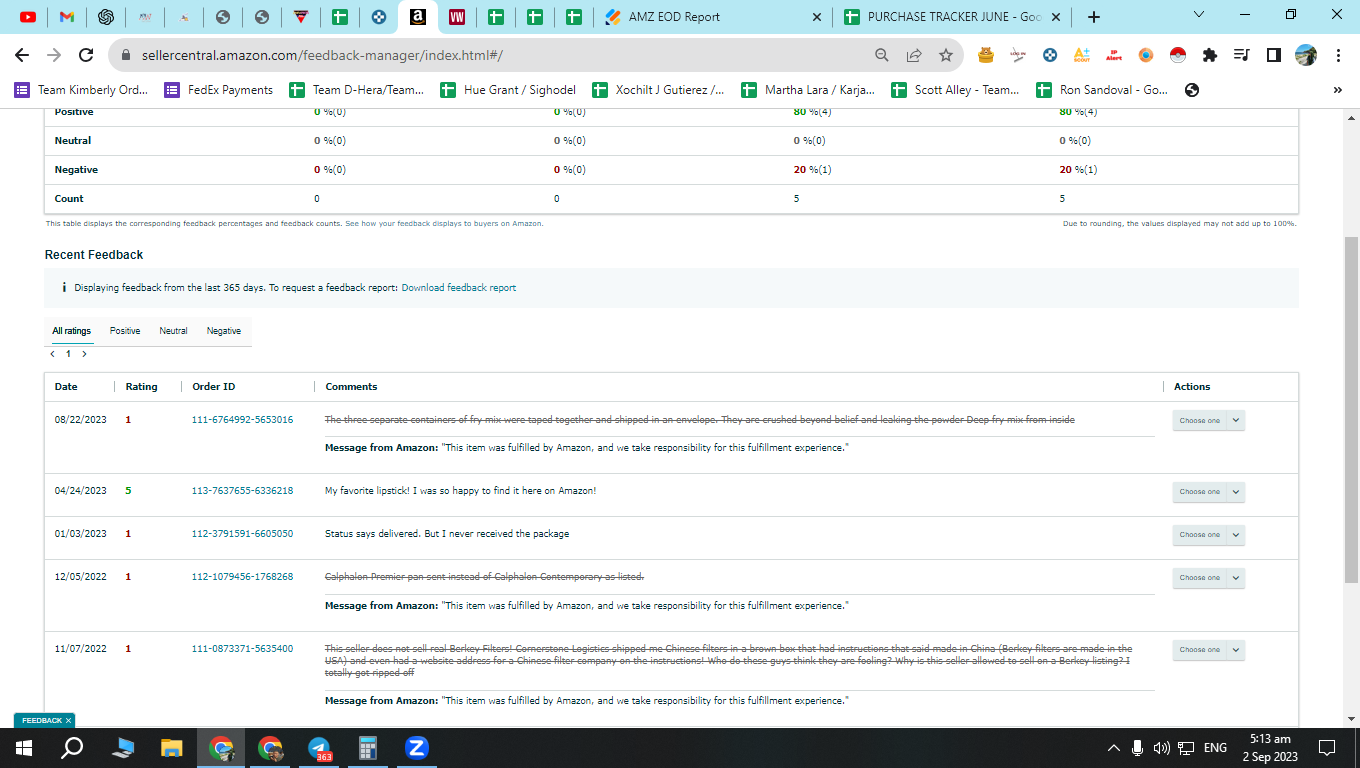Open Choose one dropdown for 11/07/2022 feedback
The image size is (1360, 768).
[x=1208, y=650]
